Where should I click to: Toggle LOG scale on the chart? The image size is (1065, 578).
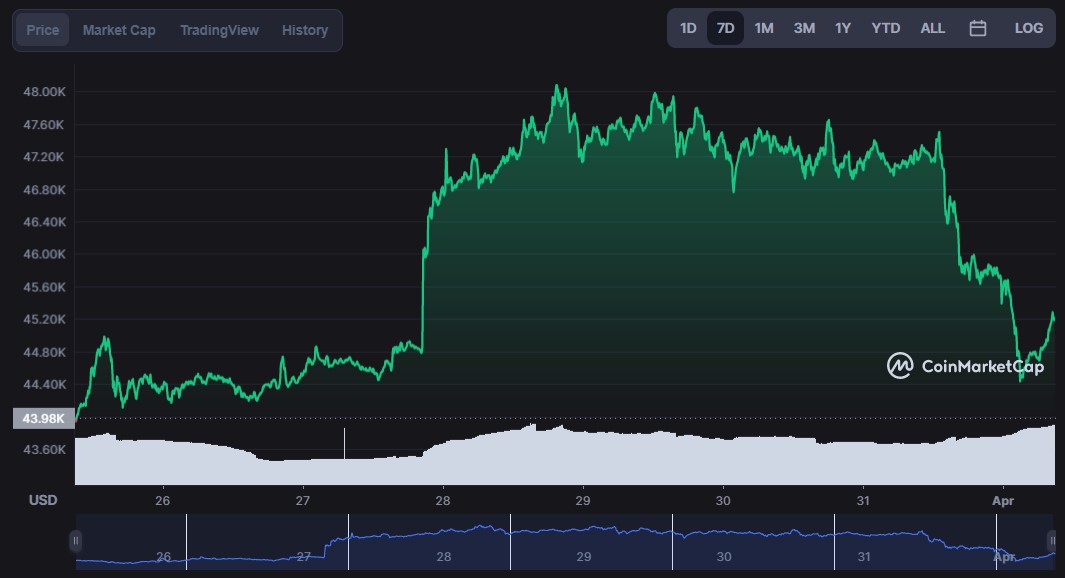click(1028, 29)
